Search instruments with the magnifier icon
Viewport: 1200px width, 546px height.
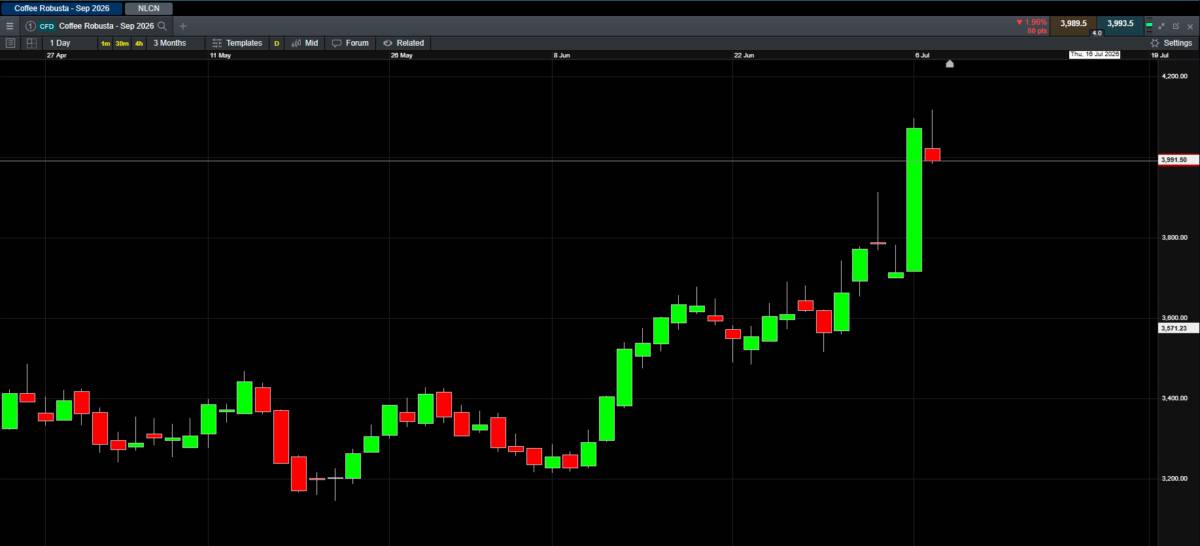[x=162, y=26]
